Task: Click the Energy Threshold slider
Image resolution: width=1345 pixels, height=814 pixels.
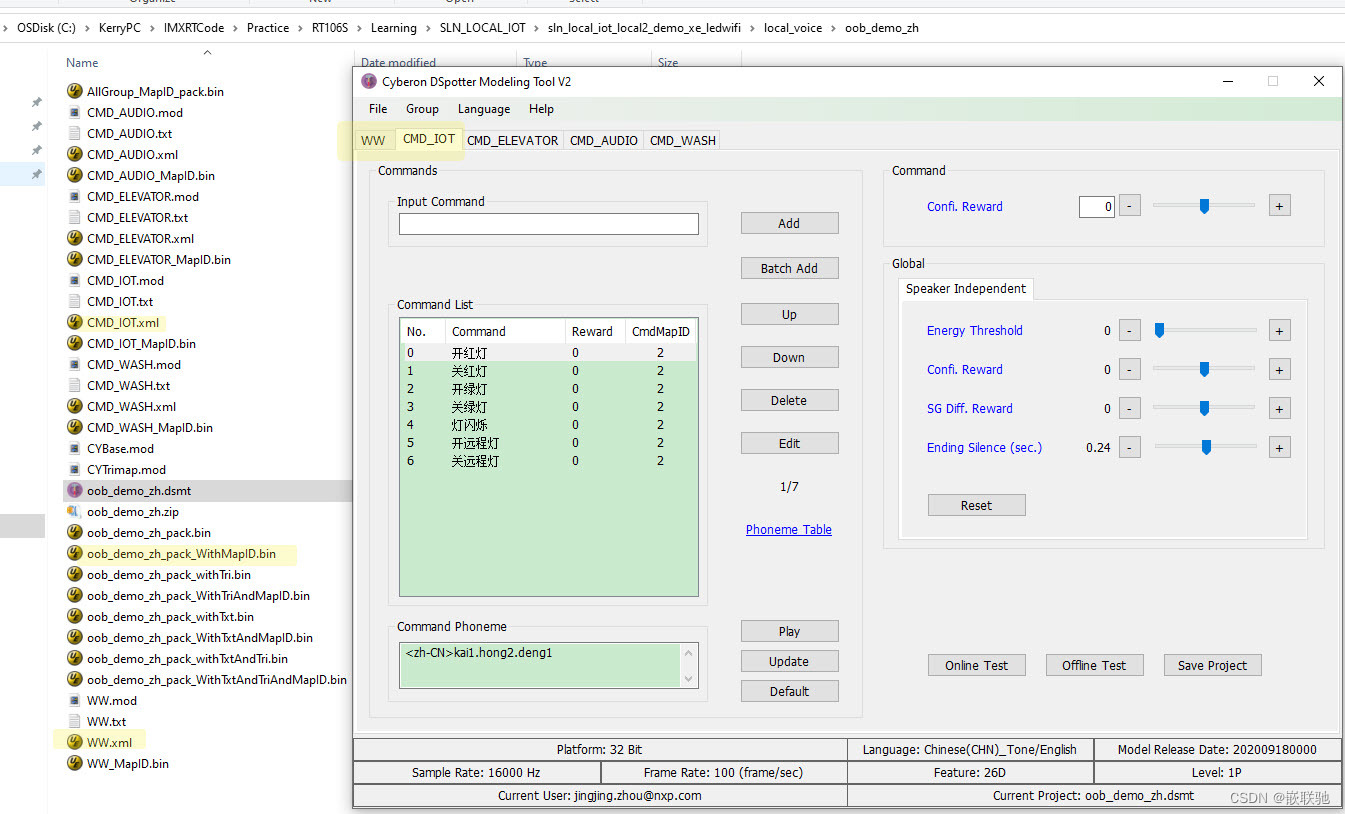Action: (1206, 330)
